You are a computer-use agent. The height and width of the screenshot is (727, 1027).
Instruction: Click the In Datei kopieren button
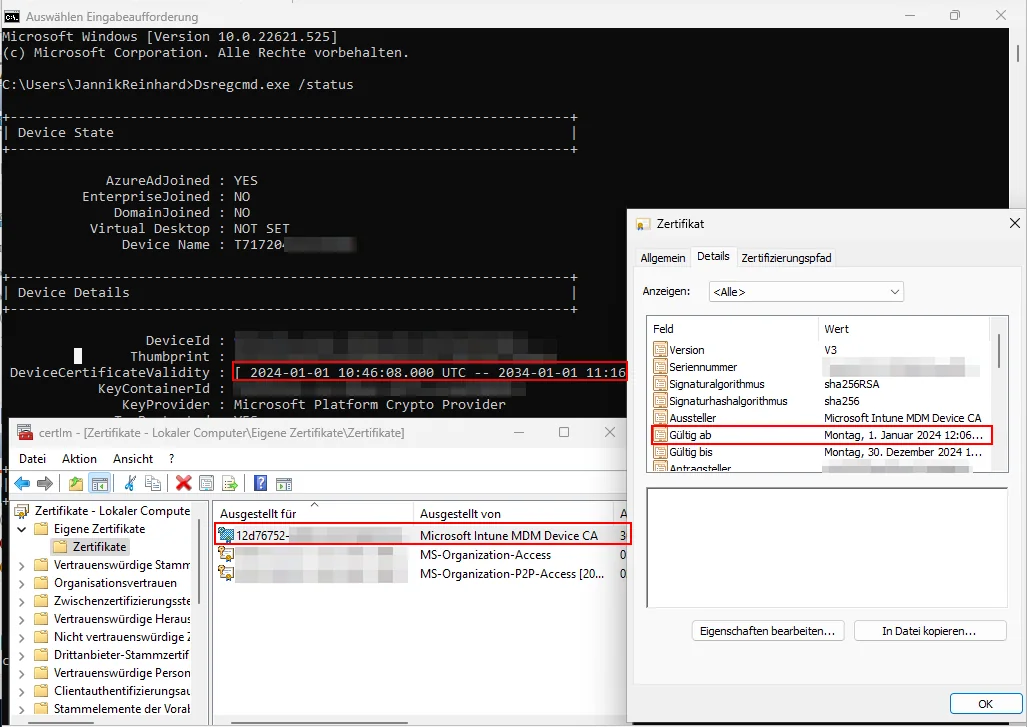click(x=929, y=631)
